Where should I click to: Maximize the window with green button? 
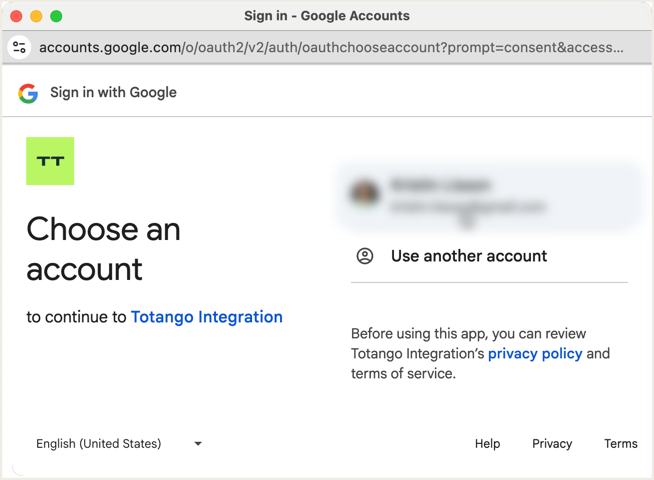pyautogui.click(x=56, y=16)
